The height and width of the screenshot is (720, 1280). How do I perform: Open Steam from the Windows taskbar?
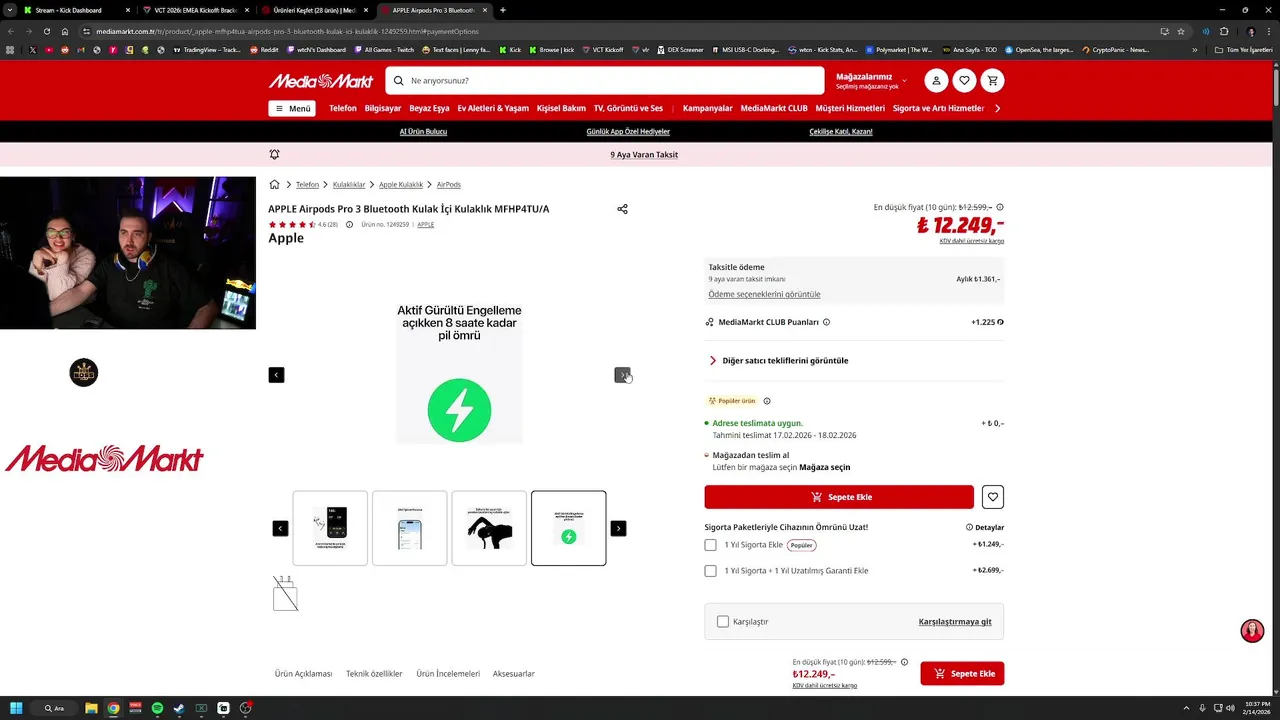tap(179, 708)
